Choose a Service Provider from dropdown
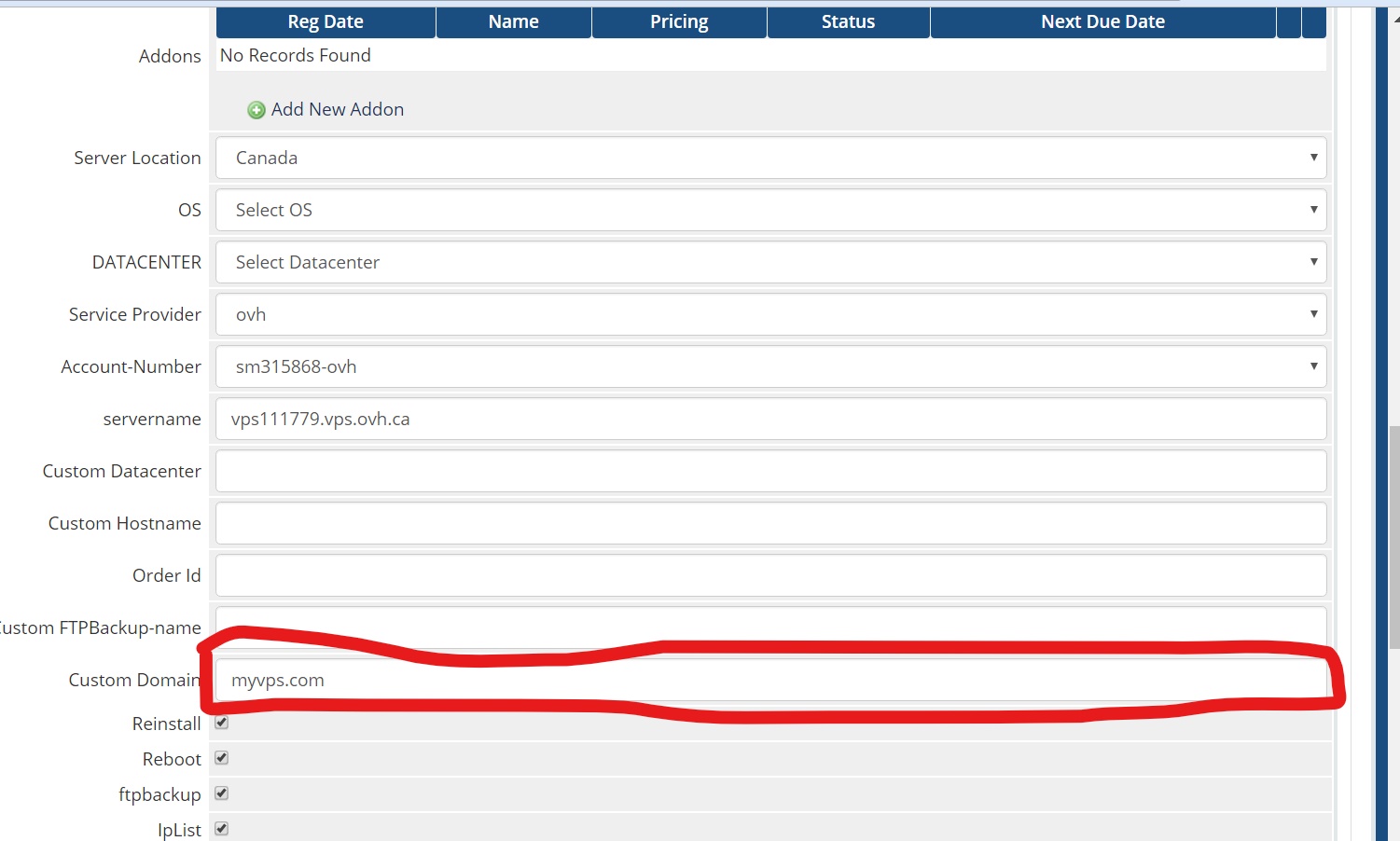Image resolution: width=1400 pixels, height=841 pixels. tap(770, 314)
